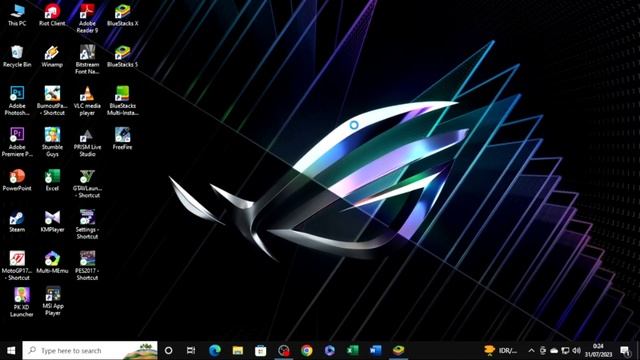Launch Microsoft Edge from taskbar

coord(215,350)
